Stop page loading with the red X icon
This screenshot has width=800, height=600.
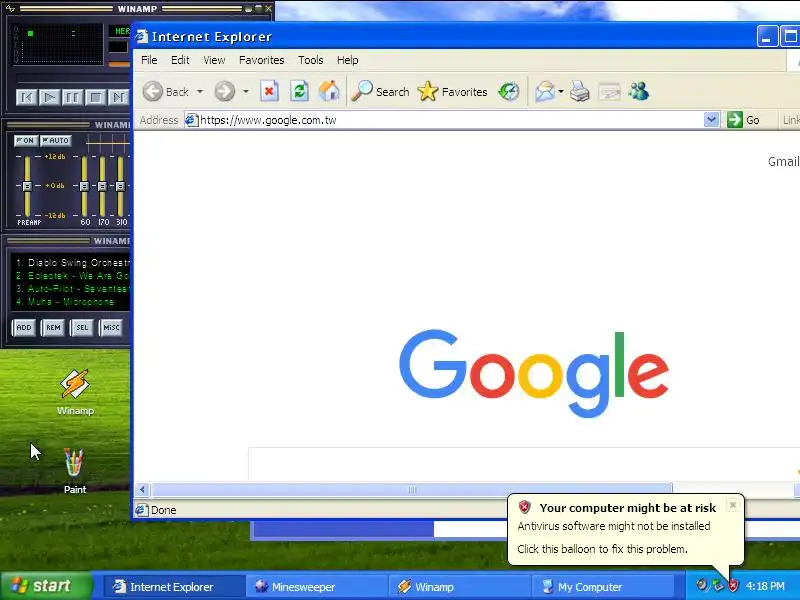269,92
